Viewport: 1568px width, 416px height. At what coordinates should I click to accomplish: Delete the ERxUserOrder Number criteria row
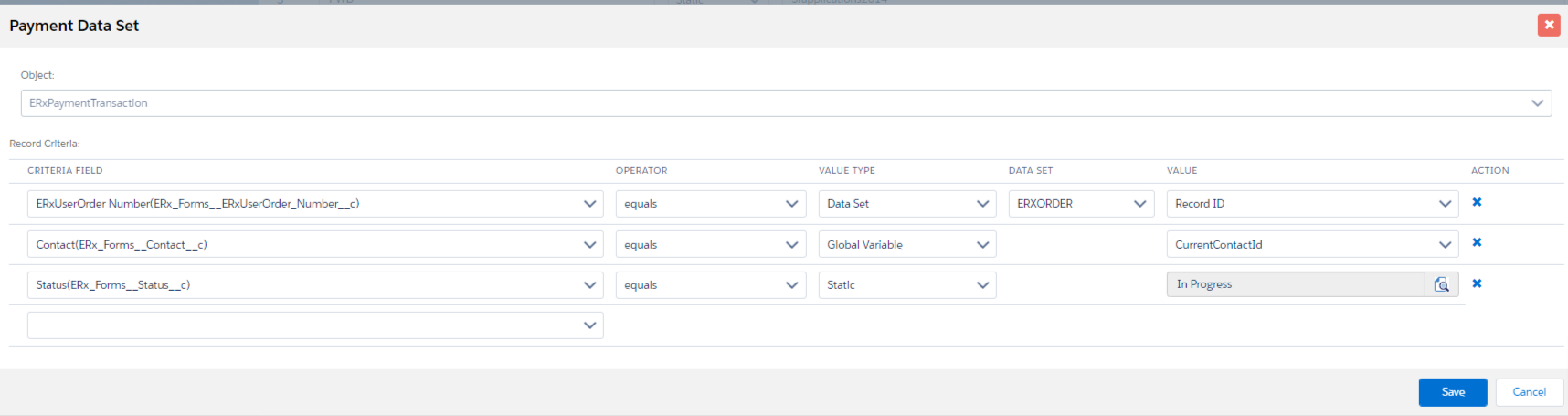(1477, 202)
